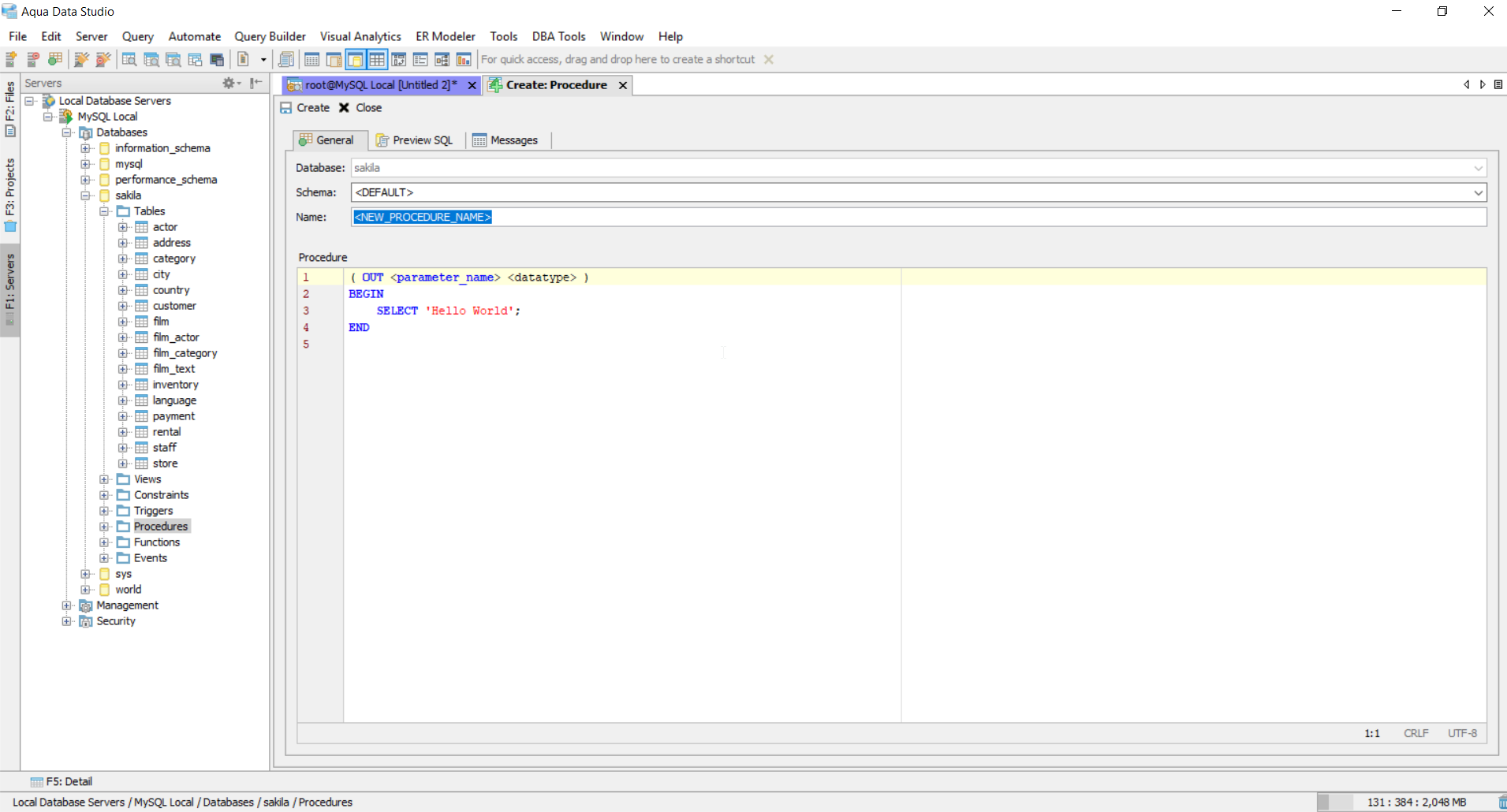Dismiss the quick access shortcut hint
The height and width of the screenshot is (812, 1507).
coord(769,60)
